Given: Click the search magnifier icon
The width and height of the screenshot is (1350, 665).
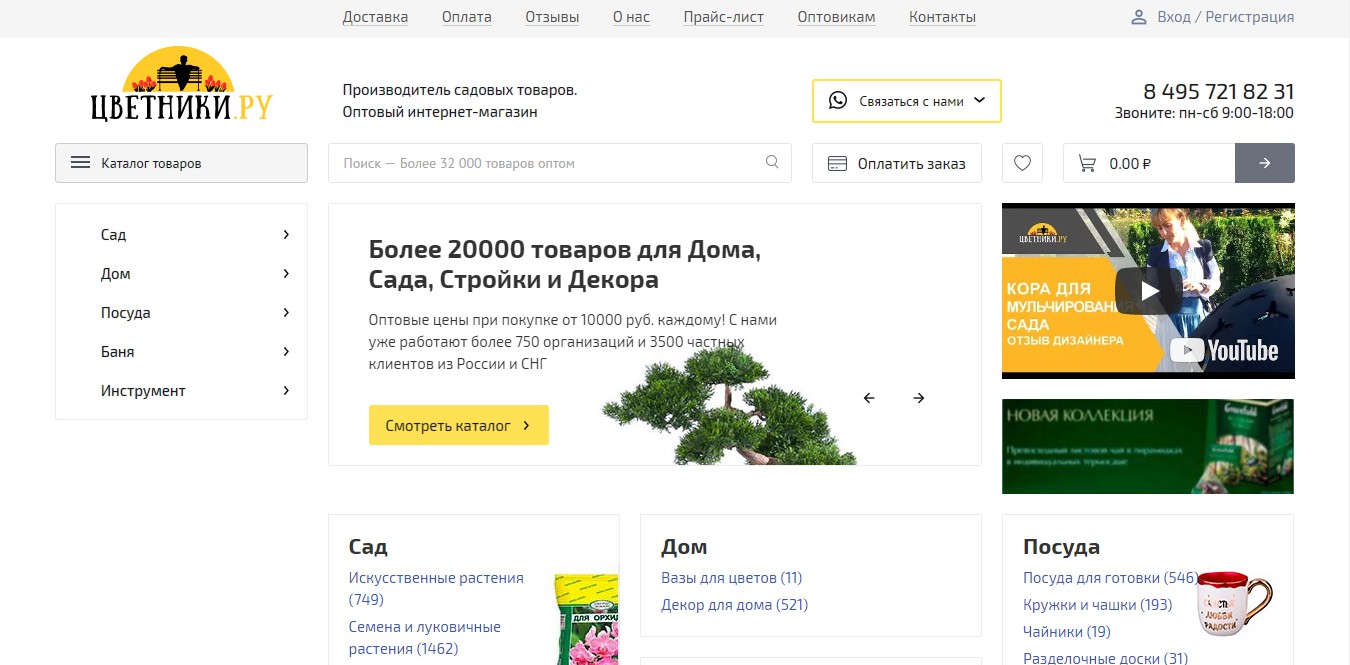Looking at the screenshot, I should click(x=772, y=162).
